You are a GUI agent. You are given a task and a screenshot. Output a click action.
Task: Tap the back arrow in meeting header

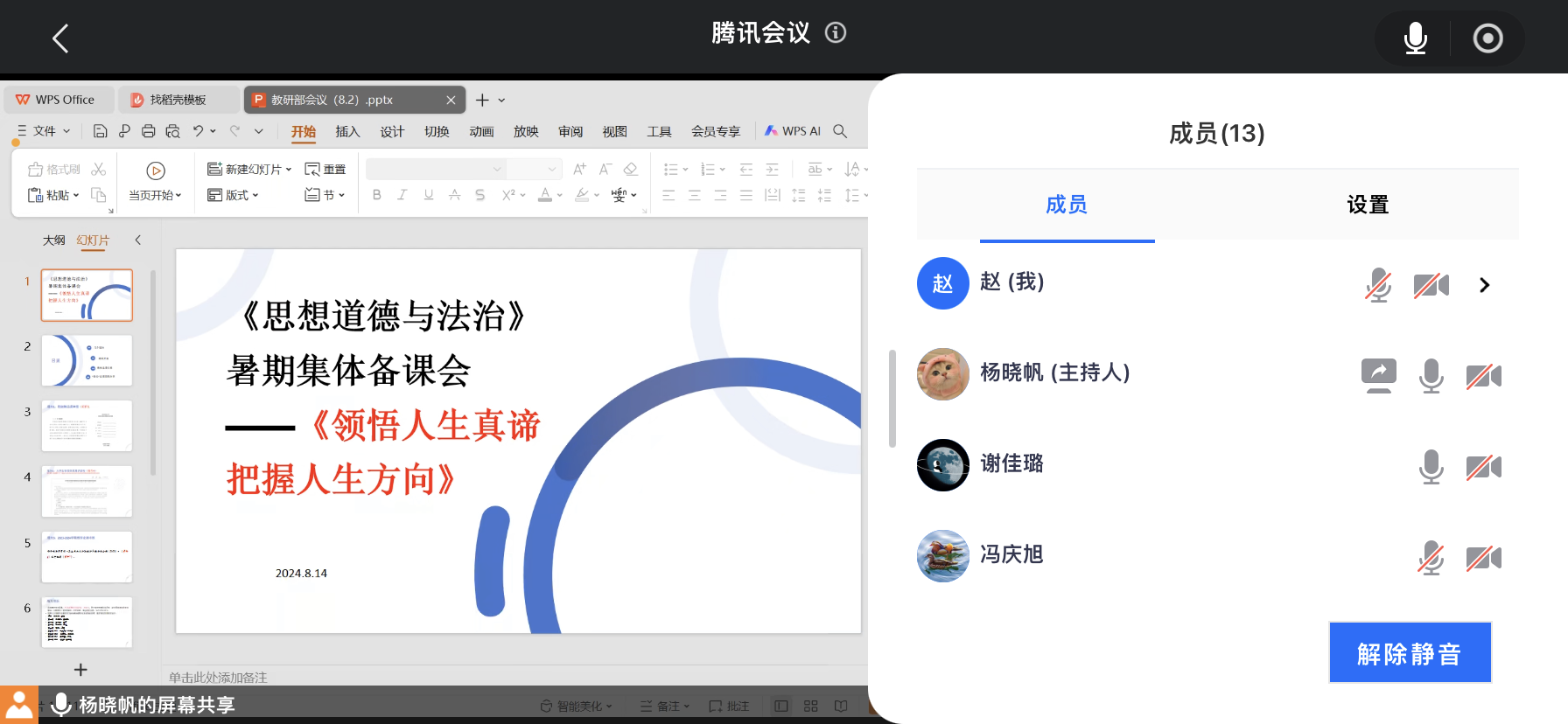(x=60, y=38)
